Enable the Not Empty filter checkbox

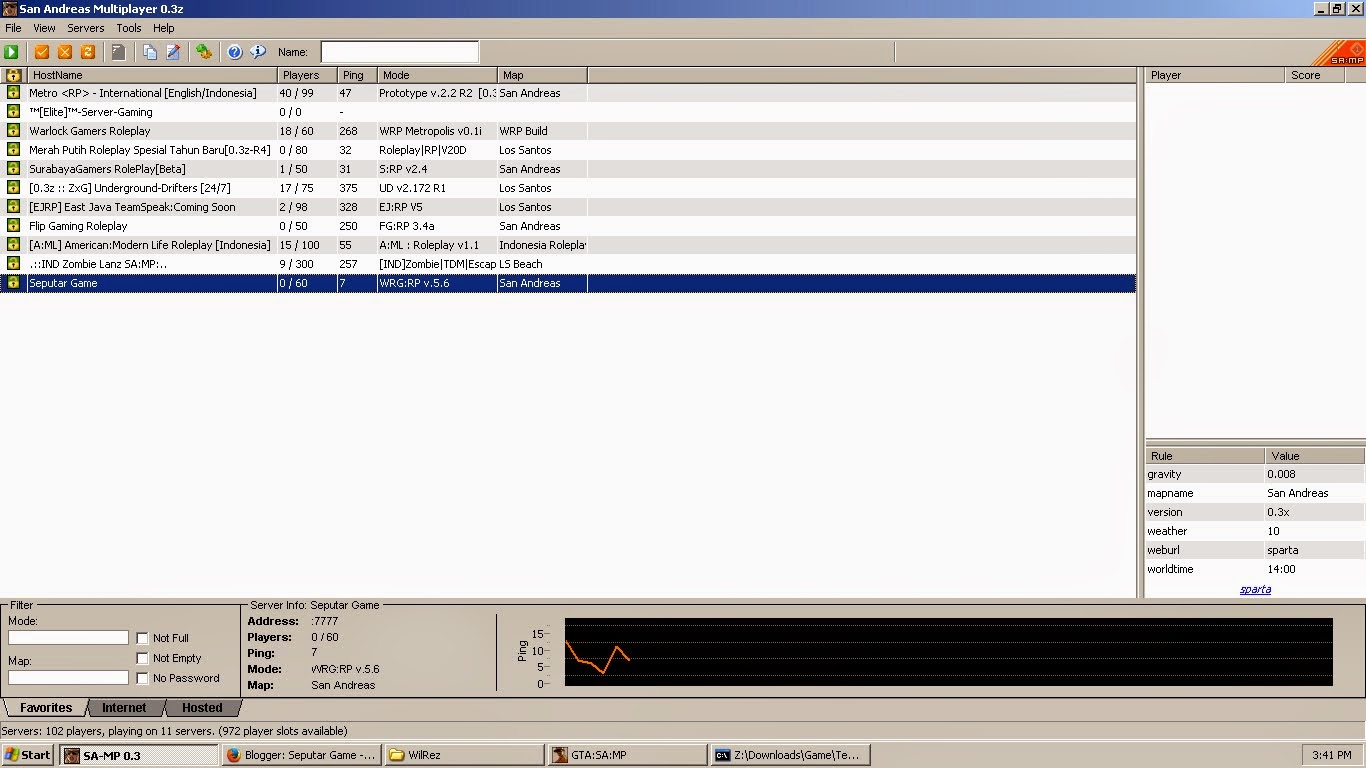(x=142, y=658)
